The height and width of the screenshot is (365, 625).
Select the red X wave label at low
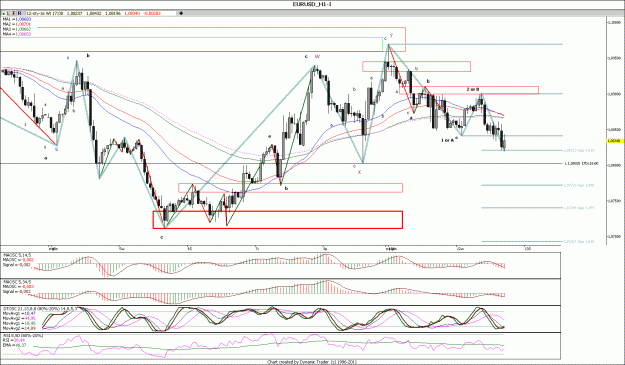click(x=359, y=172)
